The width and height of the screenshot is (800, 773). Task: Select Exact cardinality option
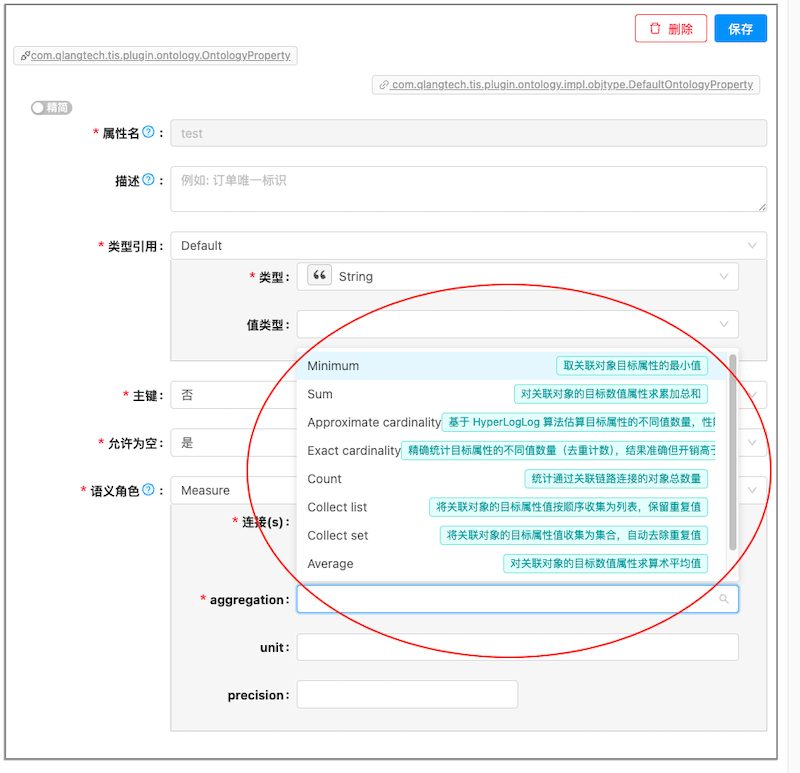tap(511, 451)
